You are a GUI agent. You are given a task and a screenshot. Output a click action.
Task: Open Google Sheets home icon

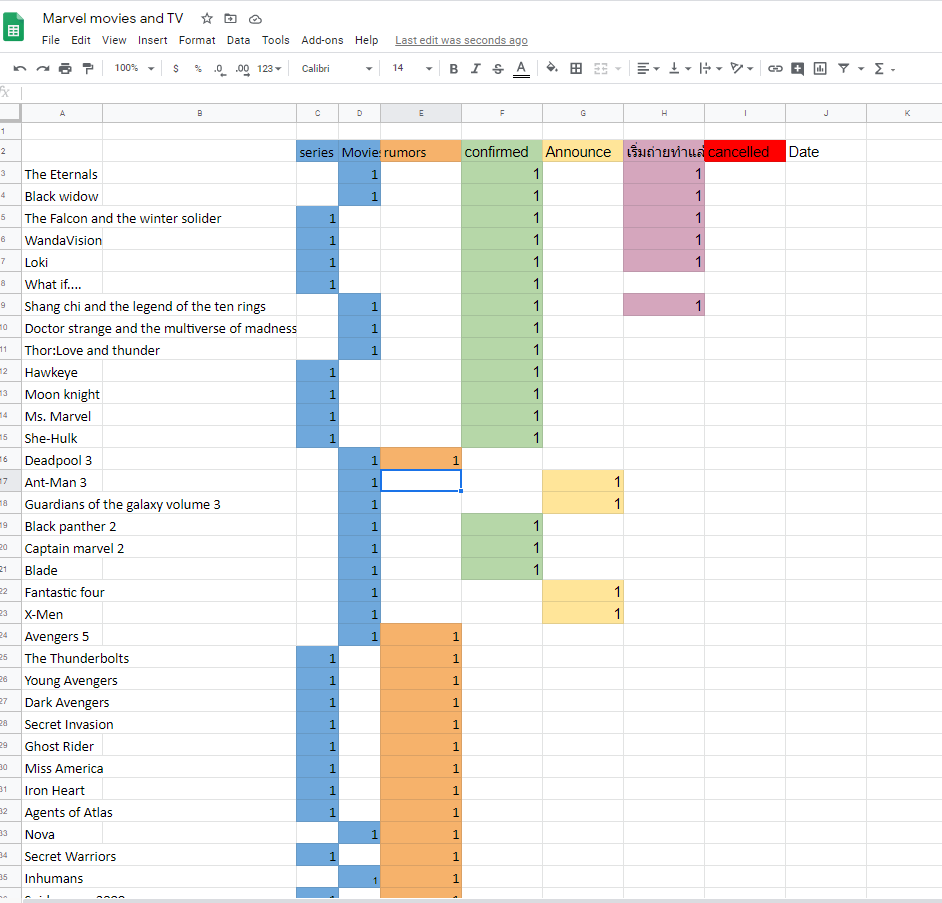[13, 28]
